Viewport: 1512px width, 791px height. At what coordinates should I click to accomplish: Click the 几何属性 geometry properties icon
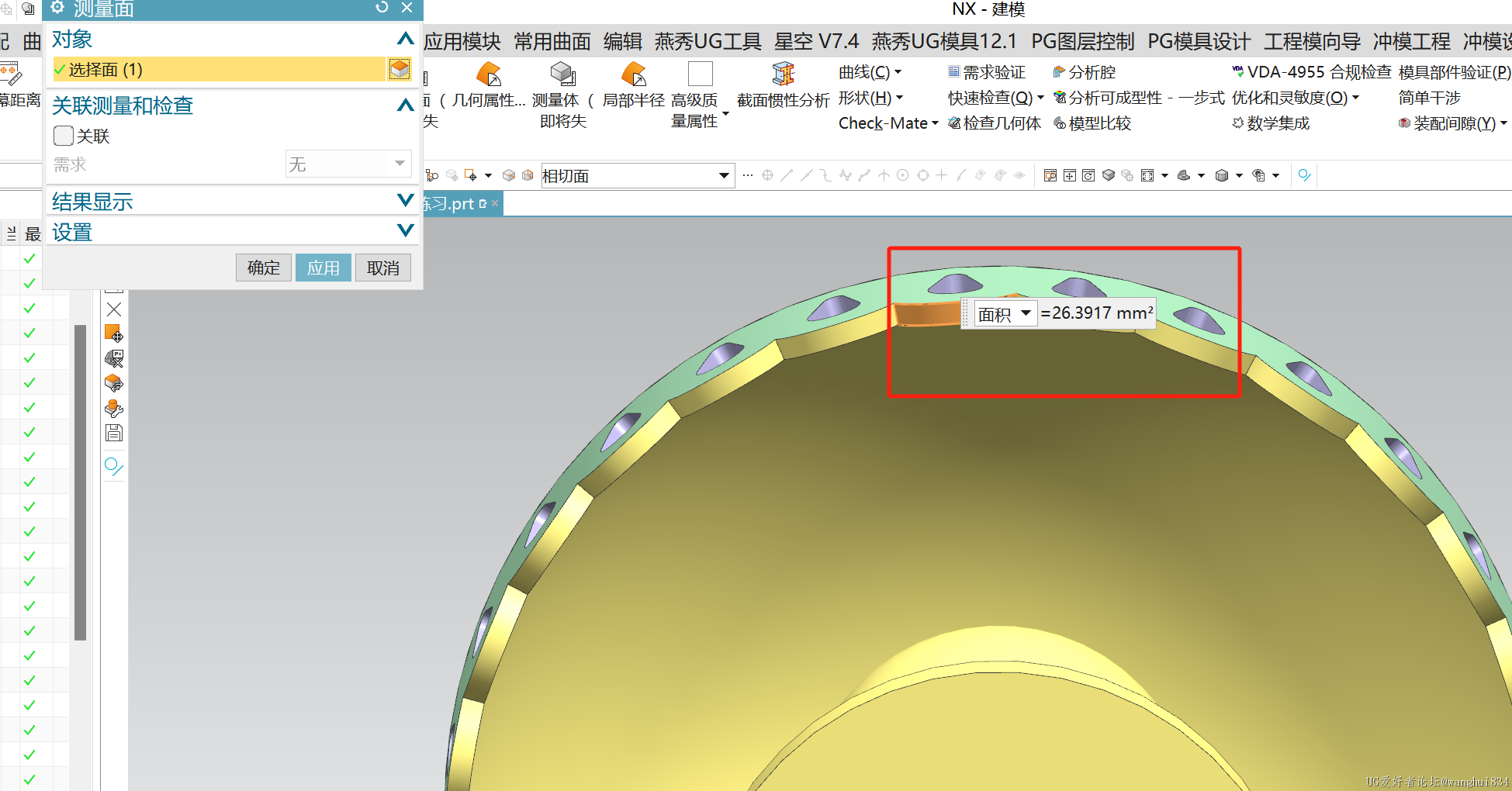tap(489, 74)
